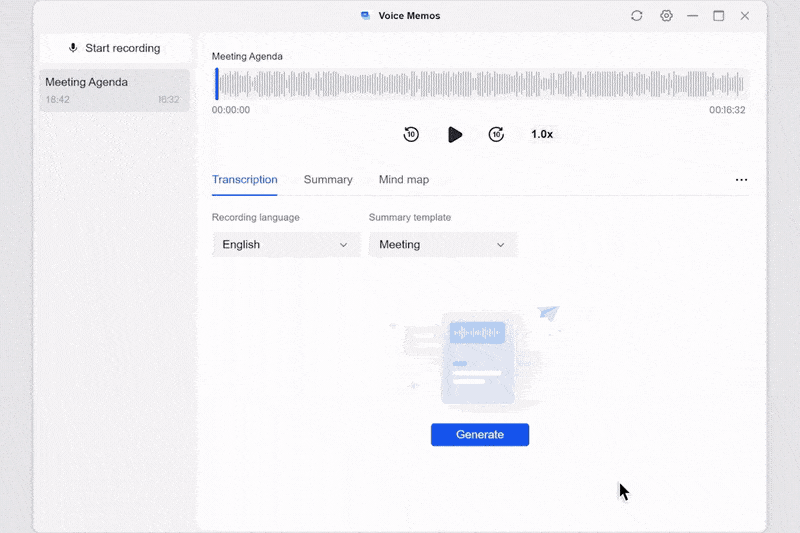The width and height of the screenshot is (800, 533).
Task: Open the three-dot more options menu
Action: 741,180
